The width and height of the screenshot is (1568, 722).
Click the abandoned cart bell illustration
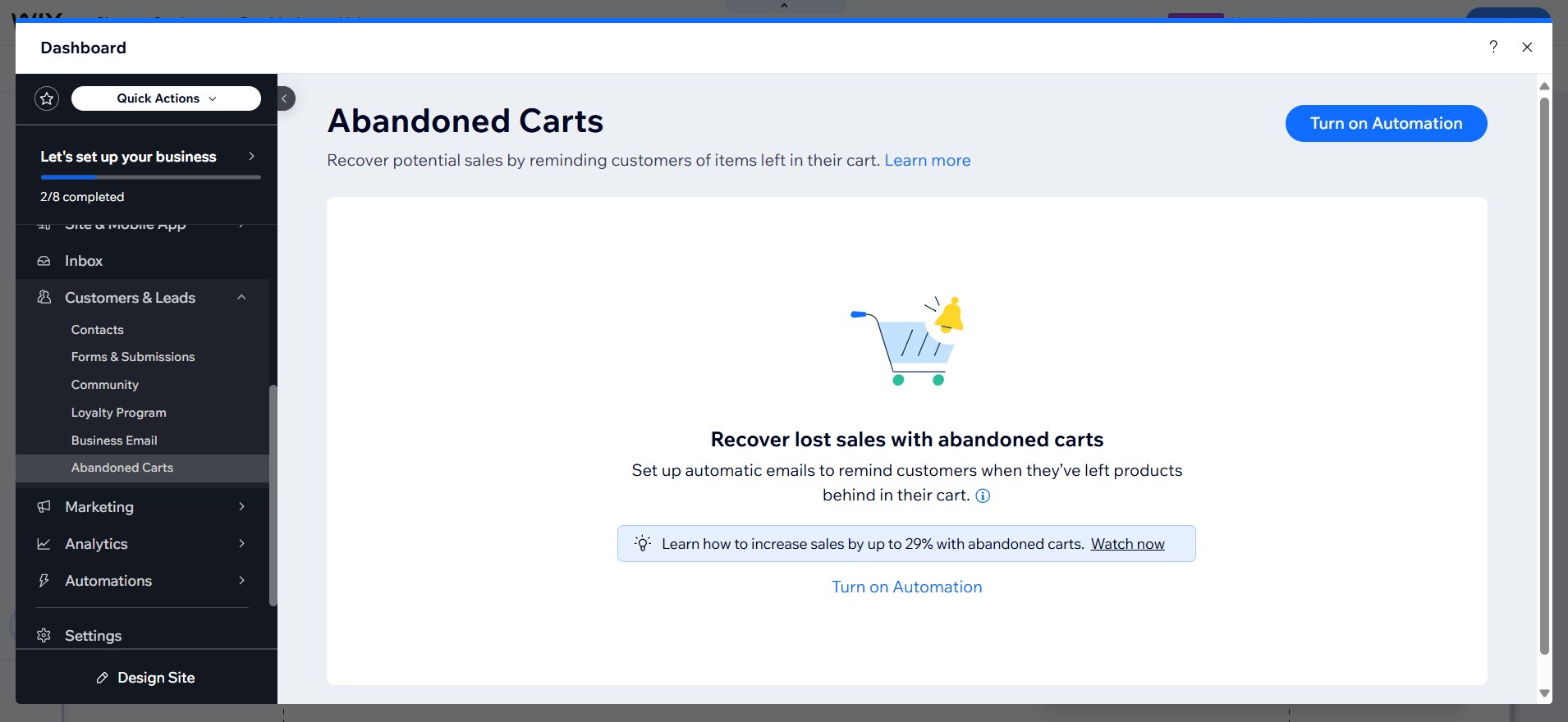(906, 340)
